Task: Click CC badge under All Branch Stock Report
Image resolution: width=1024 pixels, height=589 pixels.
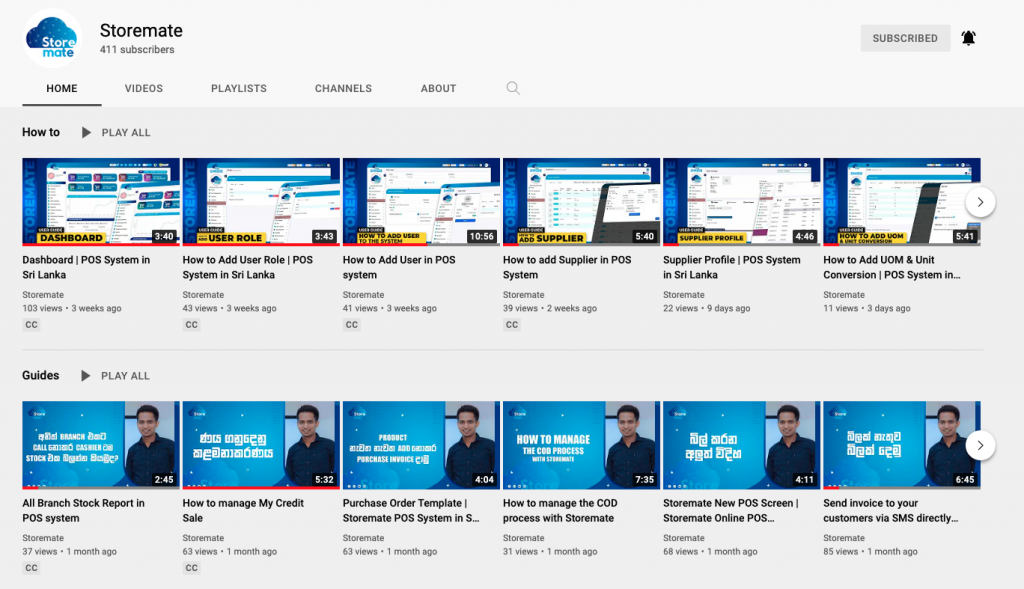Action: point(31,568)
